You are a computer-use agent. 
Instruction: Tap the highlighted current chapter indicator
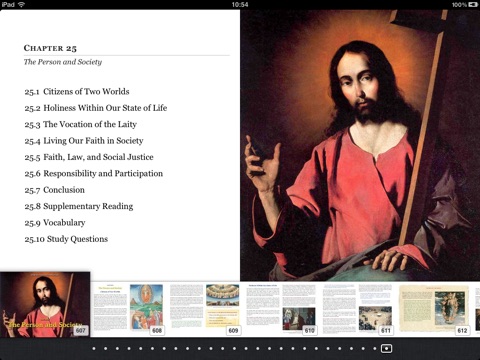click(386, 349)
